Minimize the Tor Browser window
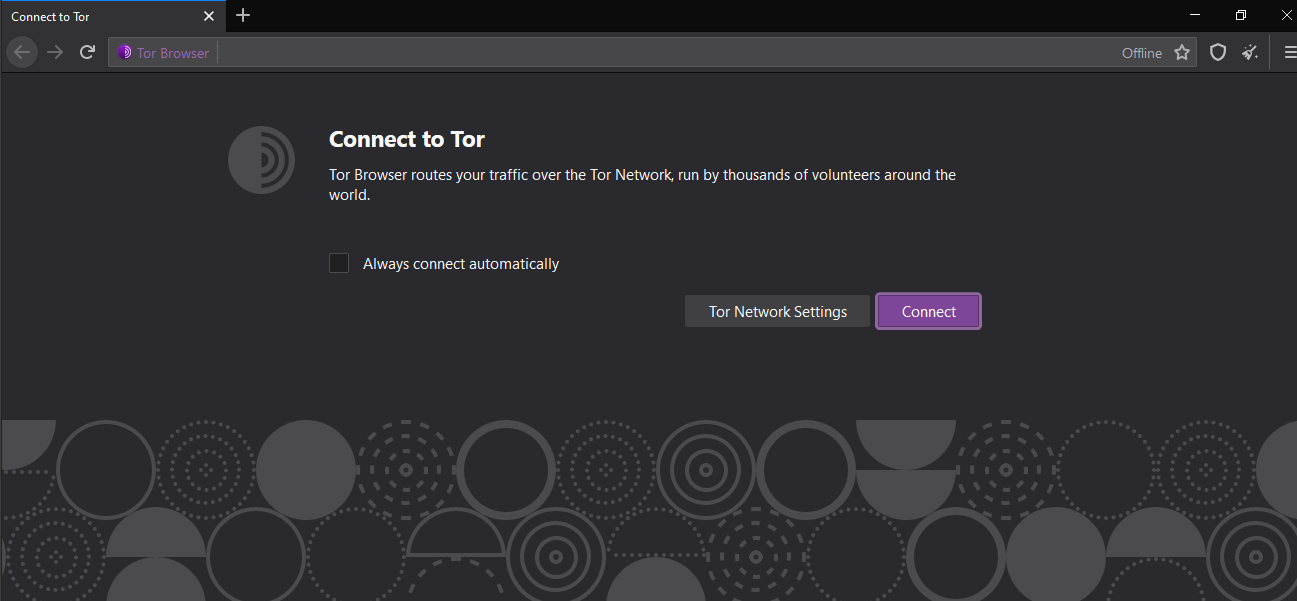The width and height of the screenshot is (1297, 601). click(1196, 15)
